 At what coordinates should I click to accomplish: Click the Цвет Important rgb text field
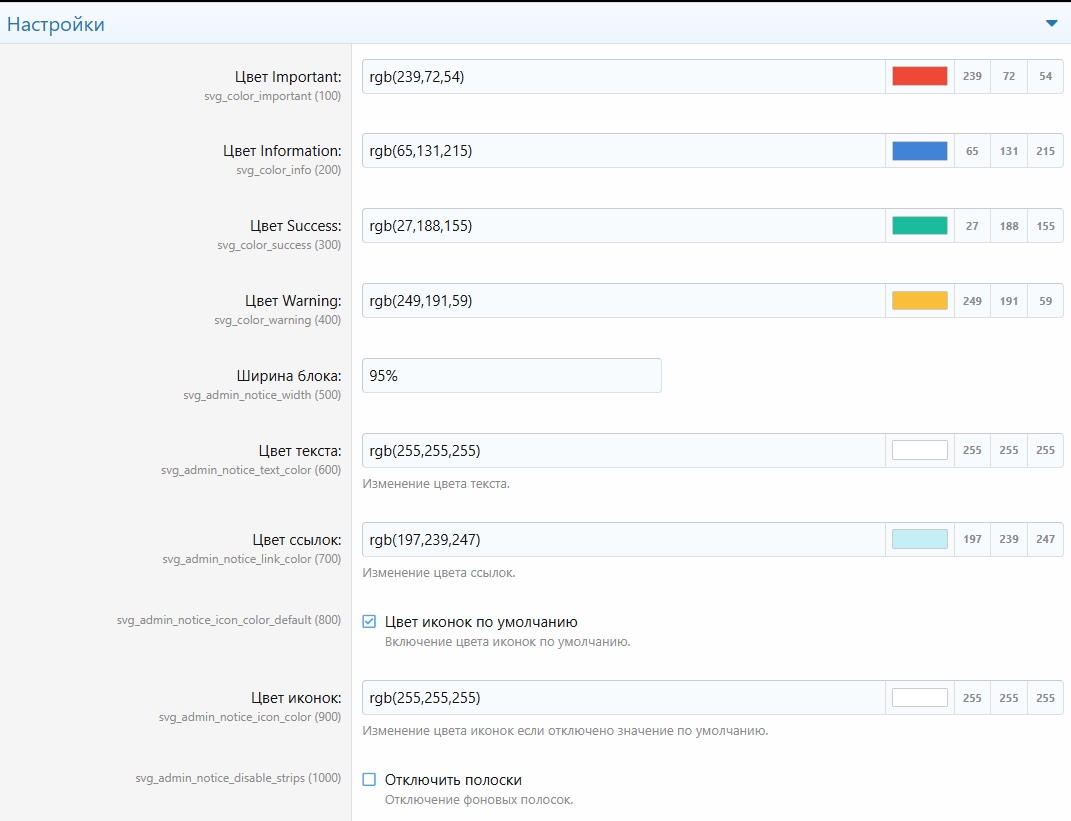(622, 76)
